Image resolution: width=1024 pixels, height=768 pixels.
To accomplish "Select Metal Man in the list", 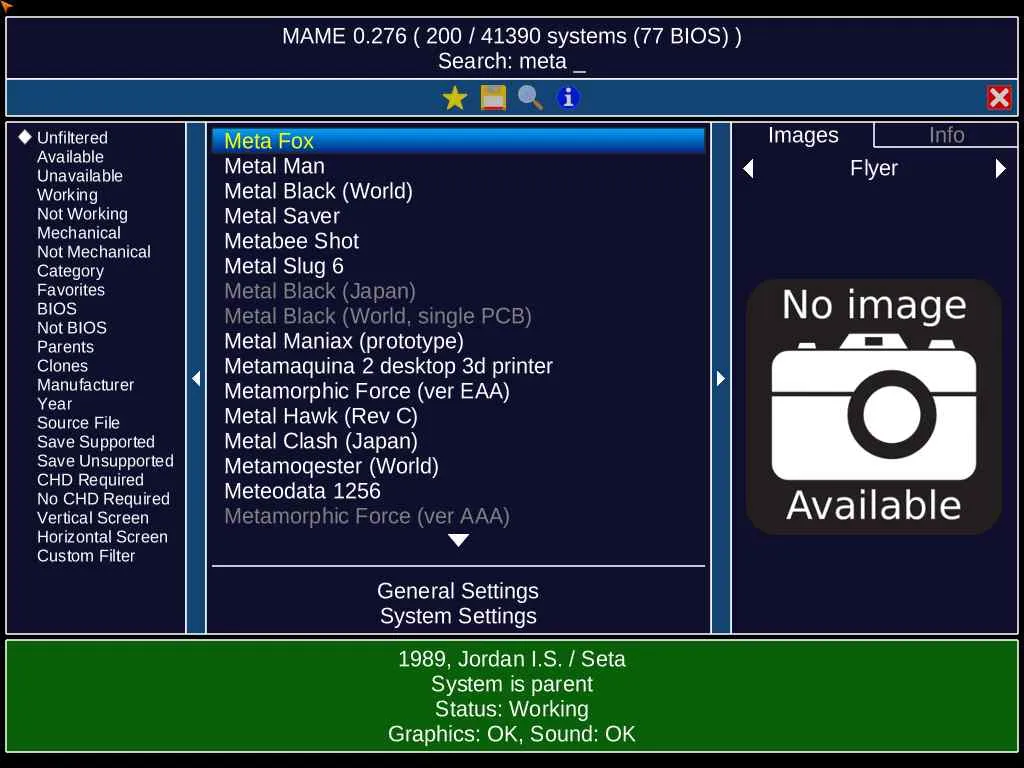I will tap(458, 166).
